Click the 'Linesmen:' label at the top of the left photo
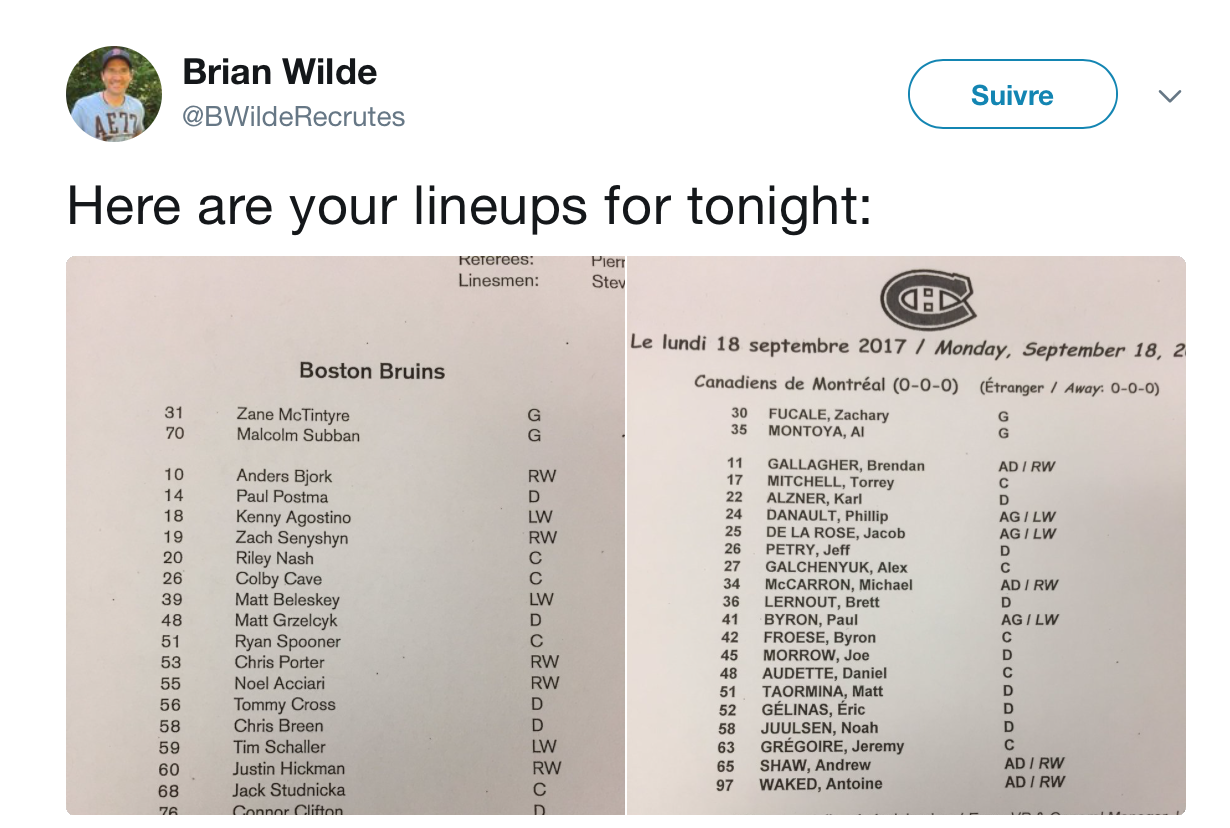The width and height of the screenshot is (1230, 828). 499,281
